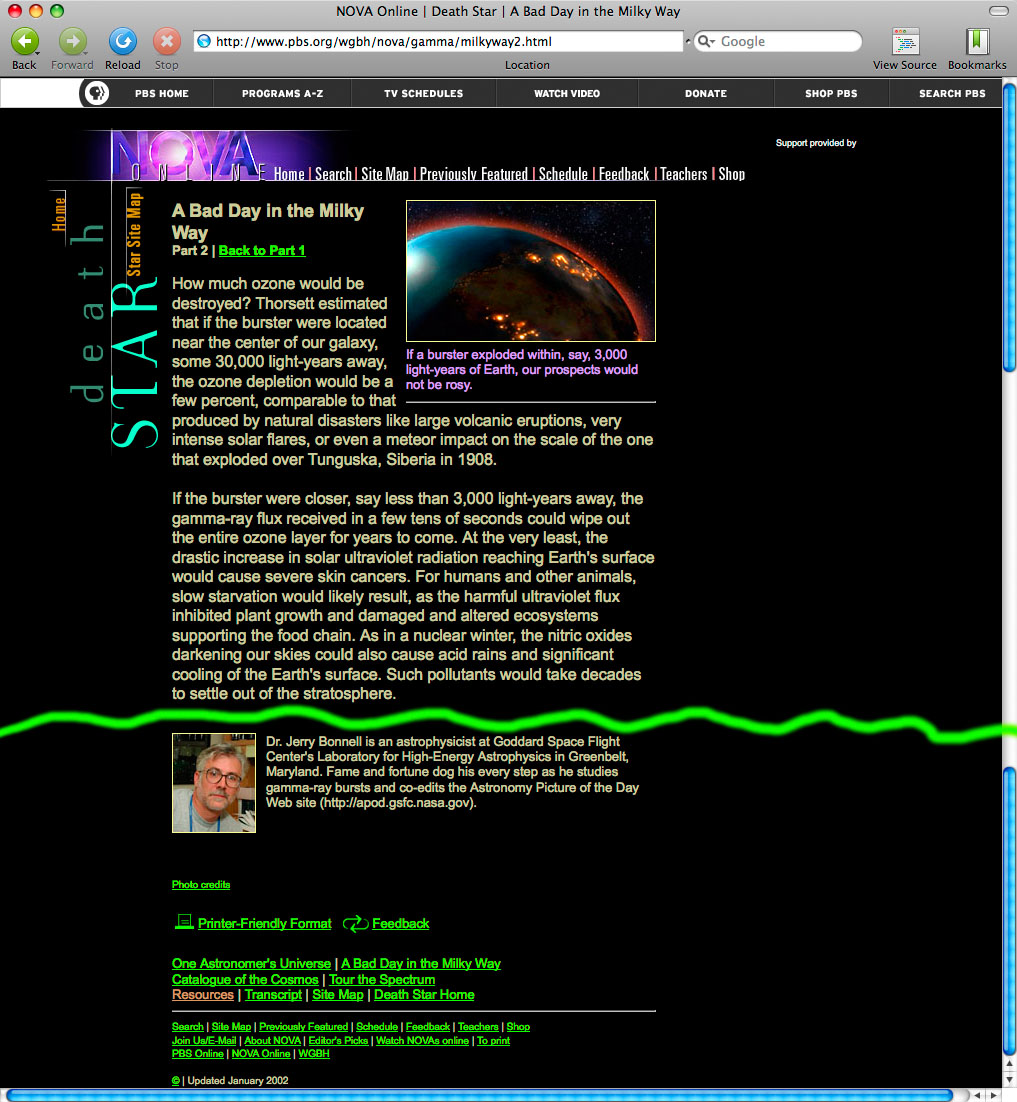
Task: Click Feedback in the NOVA header
Action: click(x=624, y=174)
